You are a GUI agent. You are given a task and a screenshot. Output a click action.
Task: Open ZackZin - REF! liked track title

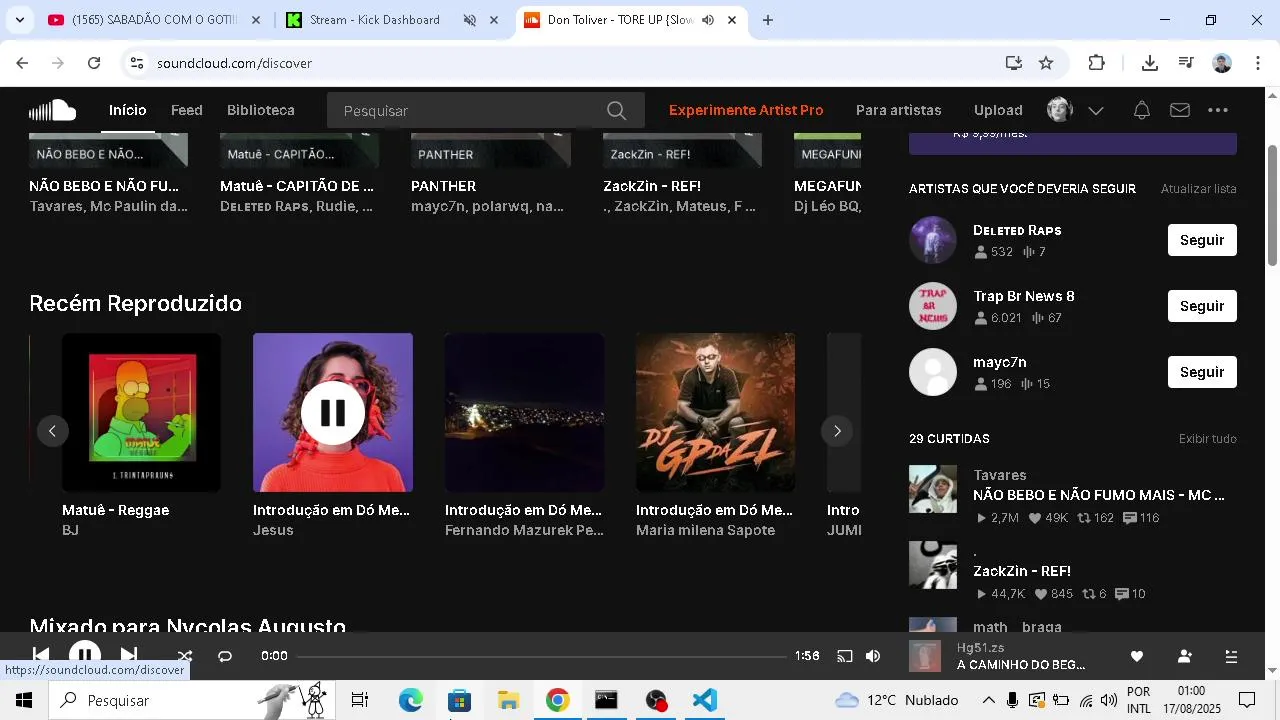click(1022, 571)
